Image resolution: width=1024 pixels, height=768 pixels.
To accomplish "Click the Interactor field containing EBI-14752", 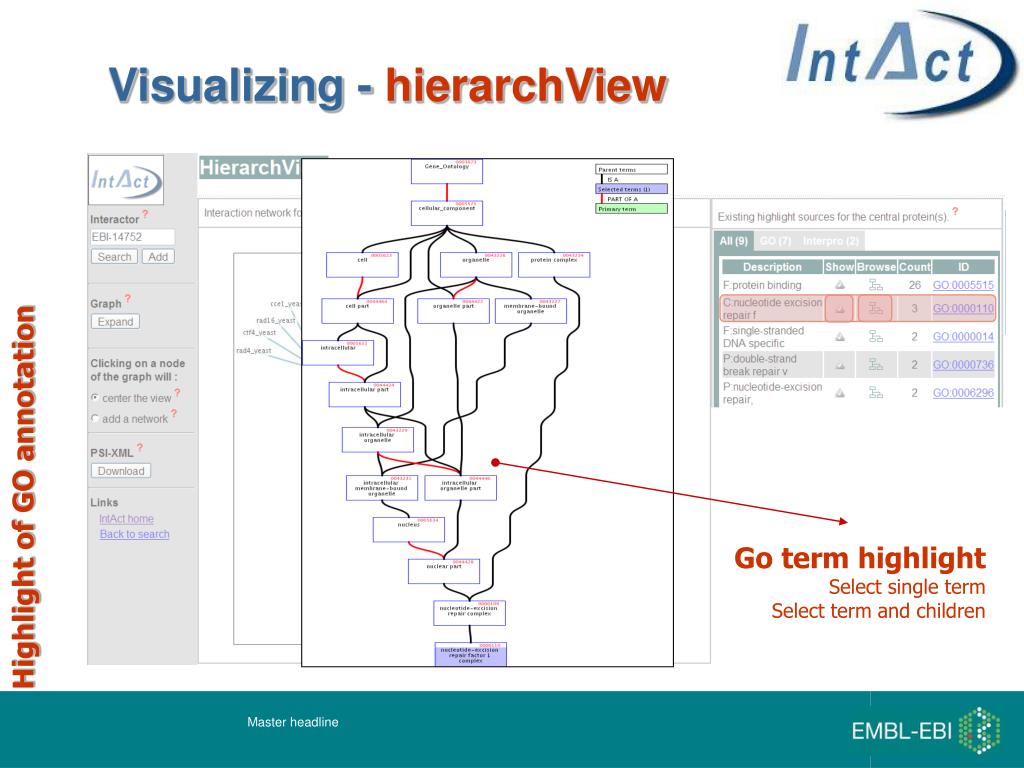I will click(133, 236).
